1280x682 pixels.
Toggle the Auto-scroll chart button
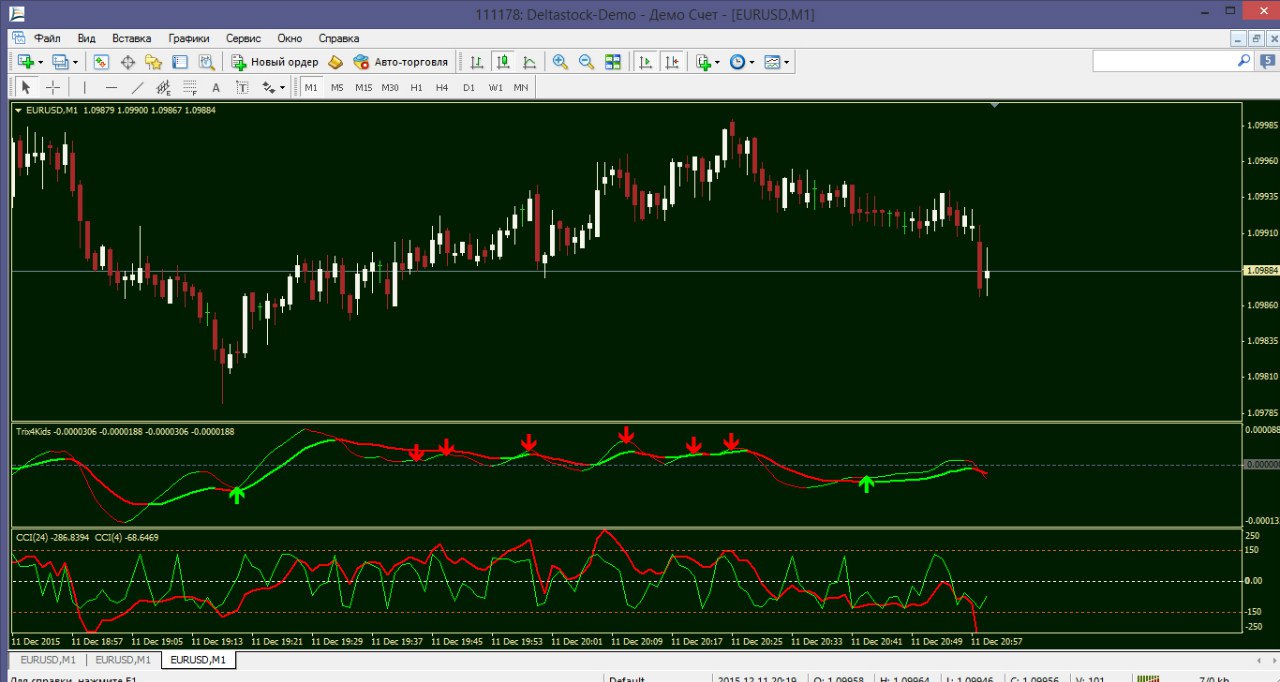point(645,62)
